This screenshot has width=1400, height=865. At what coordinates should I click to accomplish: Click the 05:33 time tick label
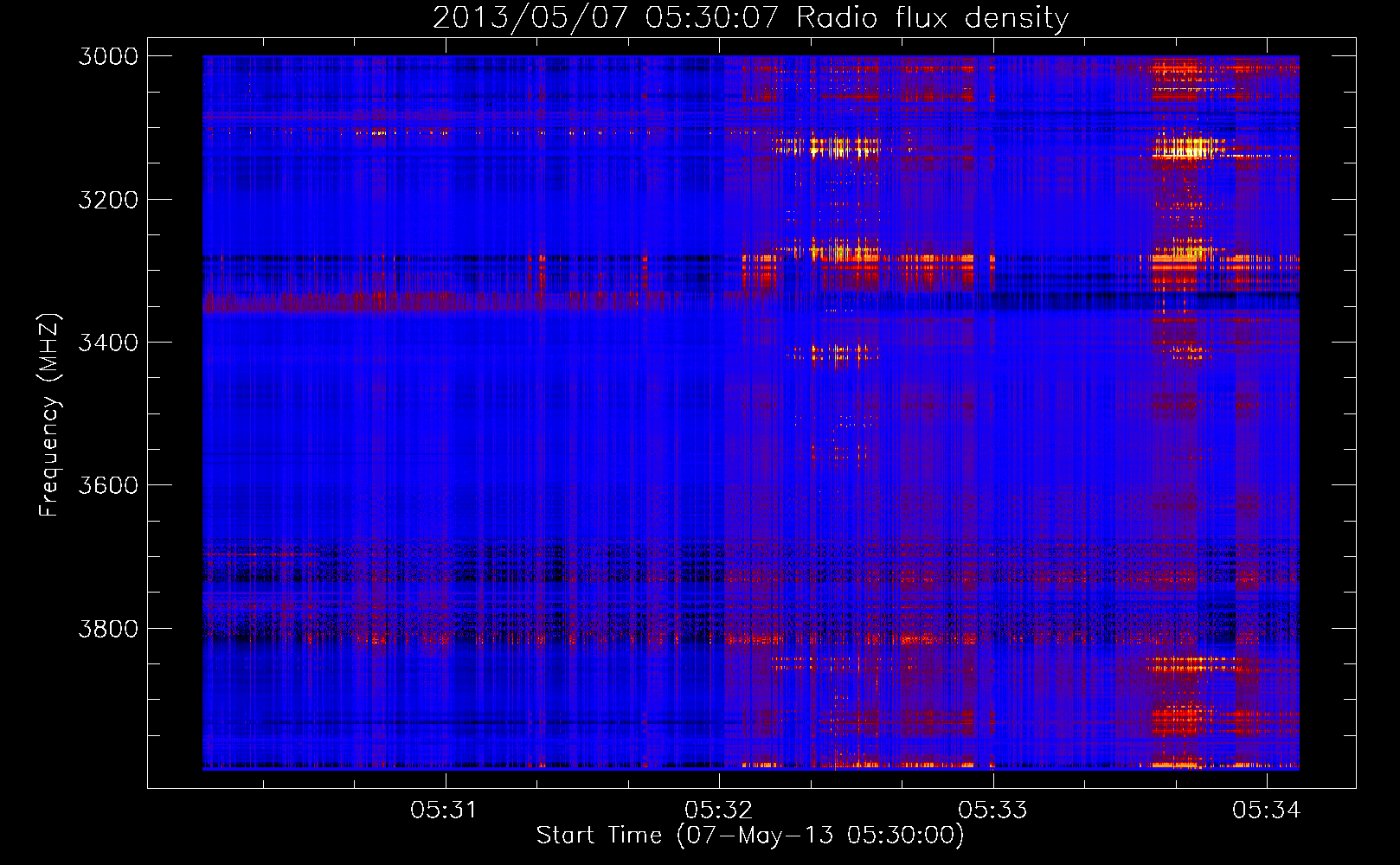click(x=992, y=811)
